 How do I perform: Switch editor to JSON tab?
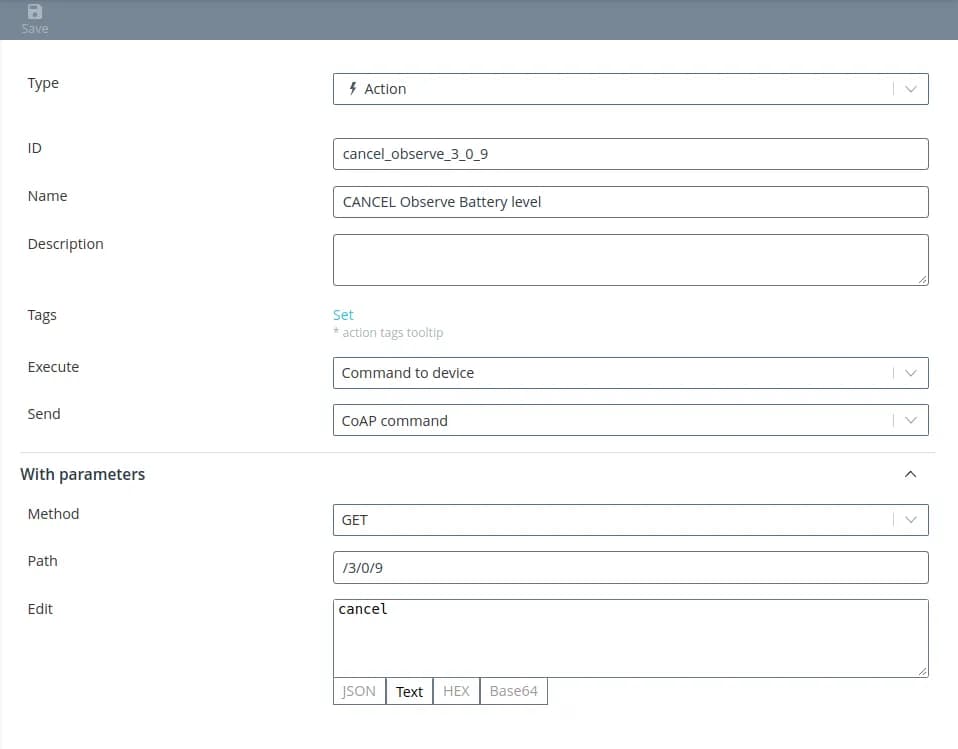coord(359,691)
